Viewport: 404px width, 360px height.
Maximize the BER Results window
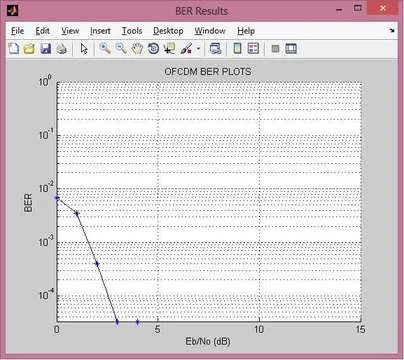[x=358, y=8]
